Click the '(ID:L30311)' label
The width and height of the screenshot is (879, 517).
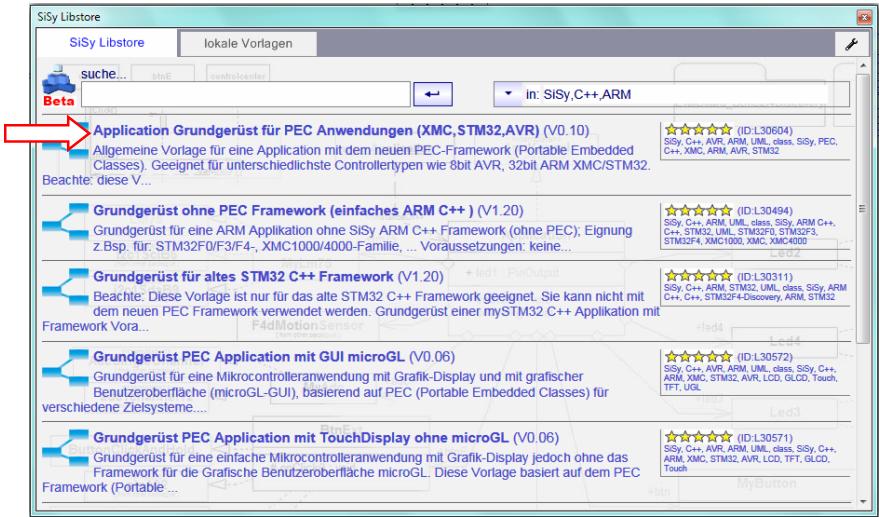pyautogui.click(x=765, y=277)
